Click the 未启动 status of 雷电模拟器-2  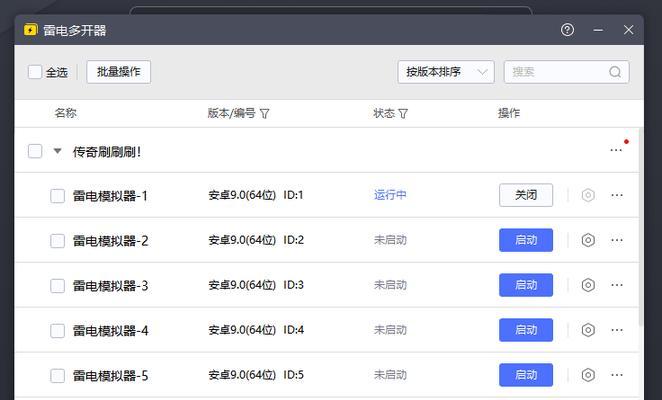pos(390,240)
